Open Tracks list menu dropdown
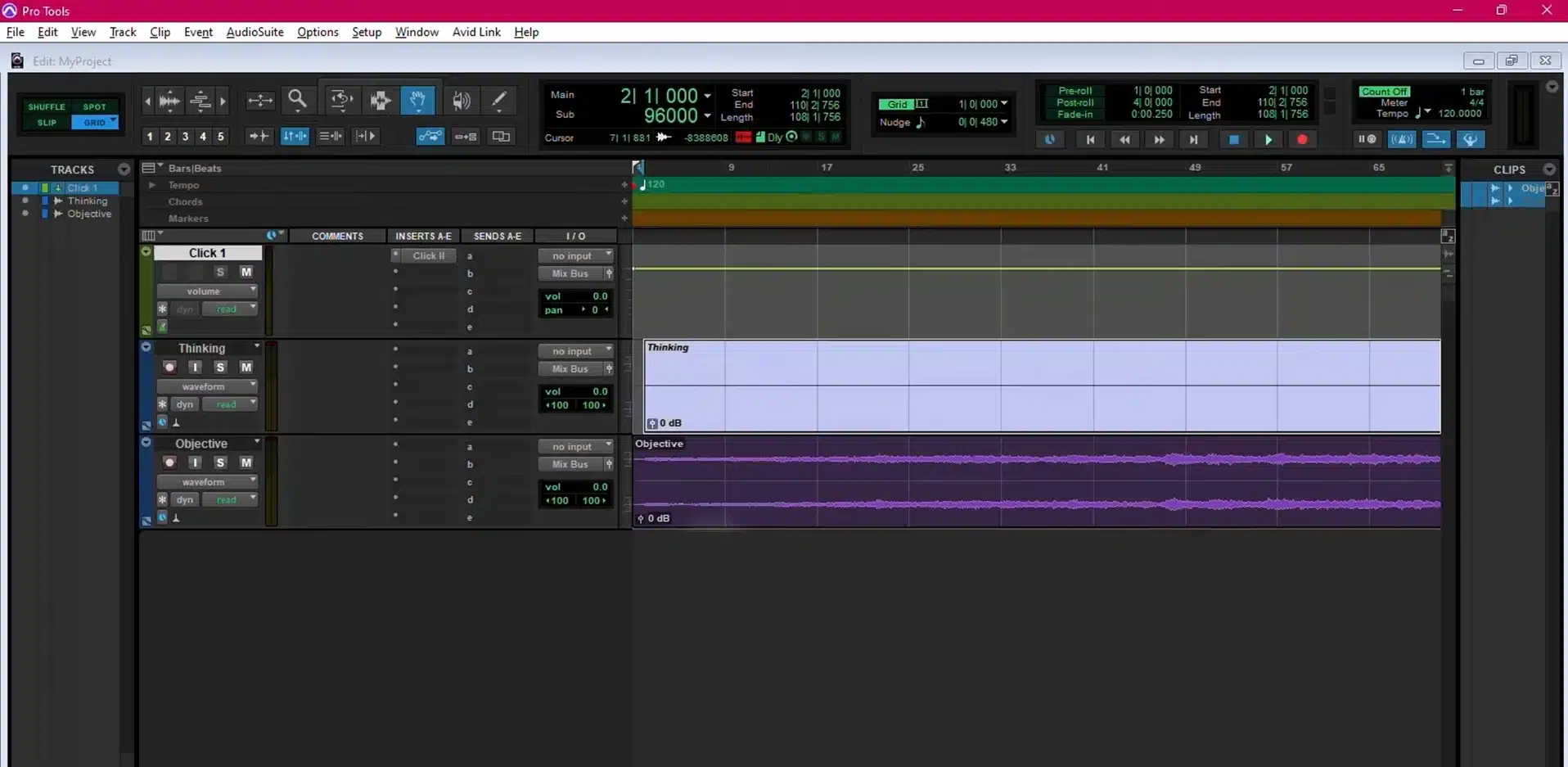The width and height of the screenshot is (1568, 767). (124, 169)
